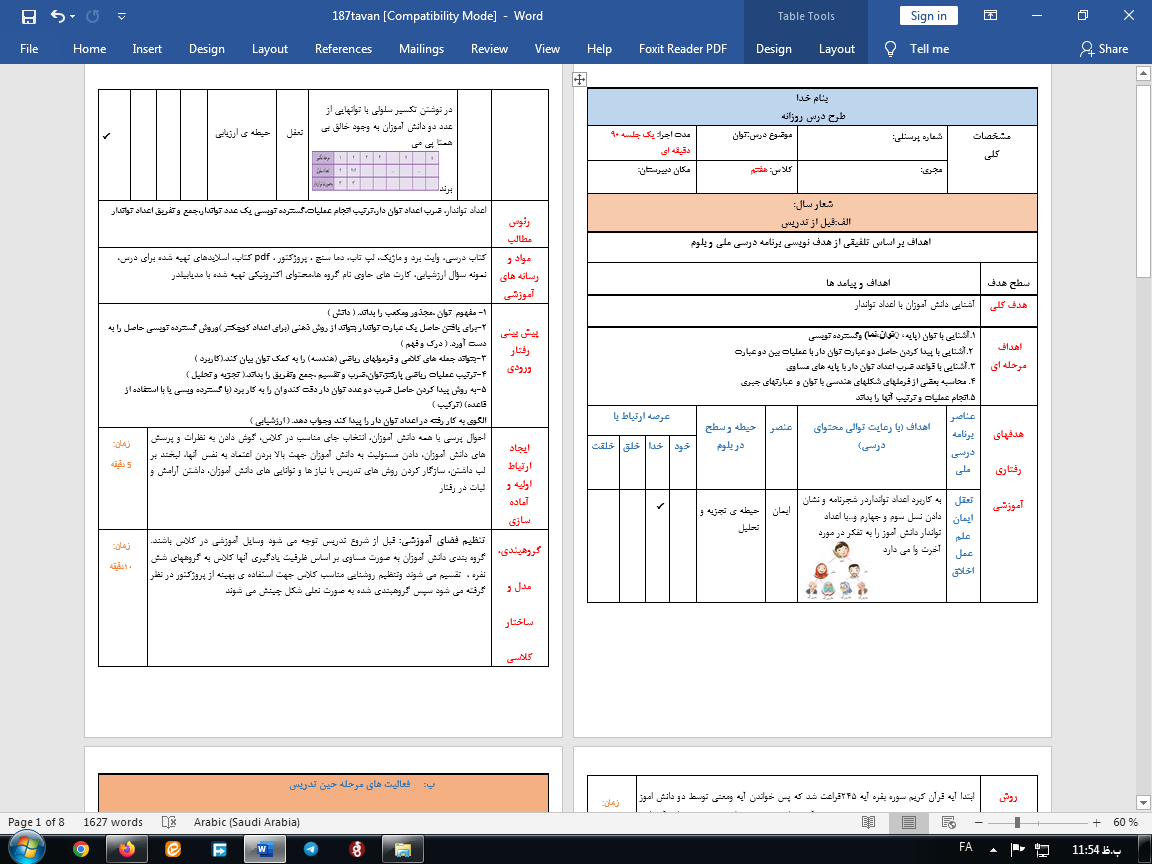
Task: Click the 'شعار سال:' header cell
Action: (x=813, y=204)
